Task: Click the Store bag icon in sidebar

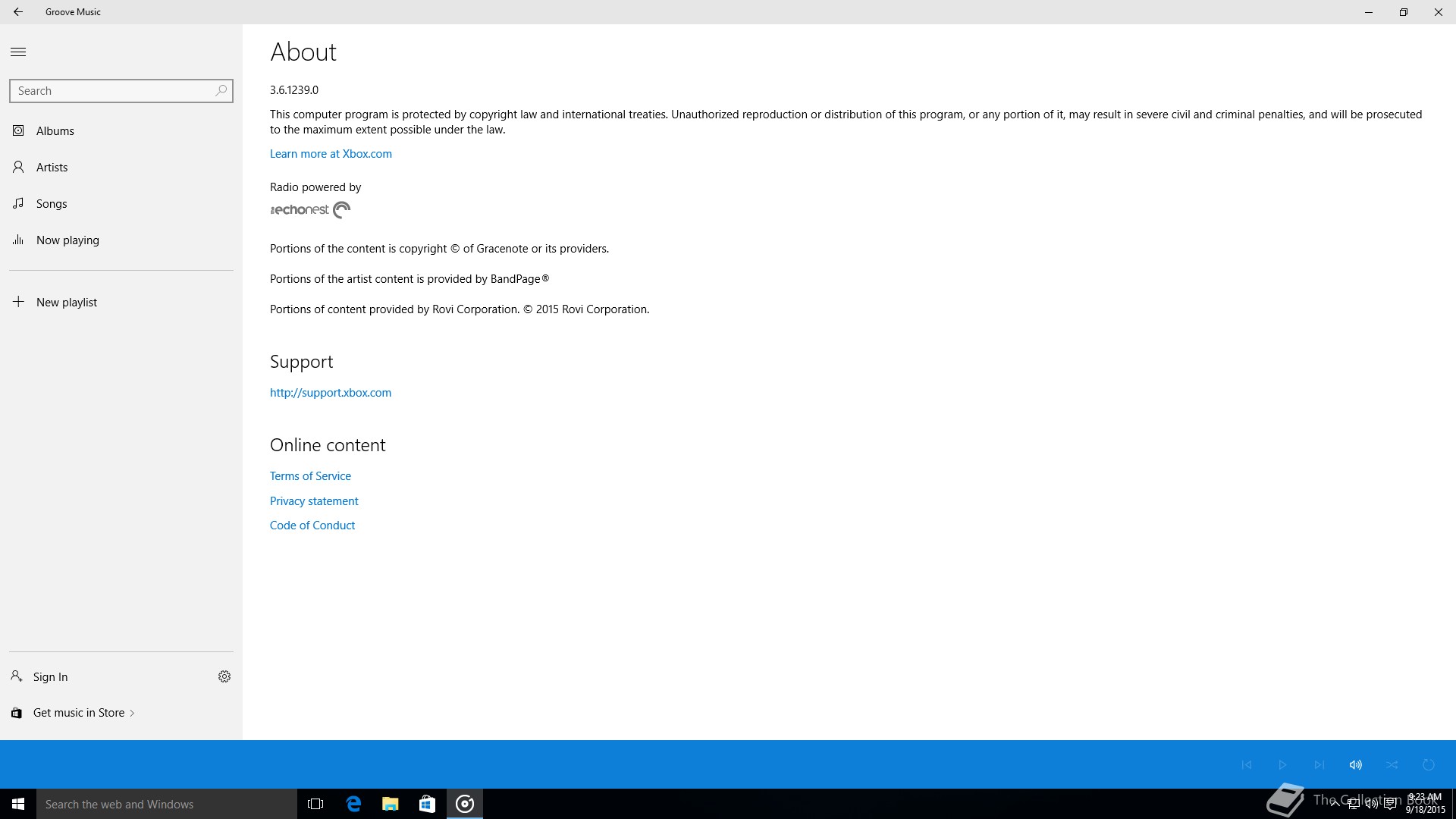Action: tap(17, 713)
